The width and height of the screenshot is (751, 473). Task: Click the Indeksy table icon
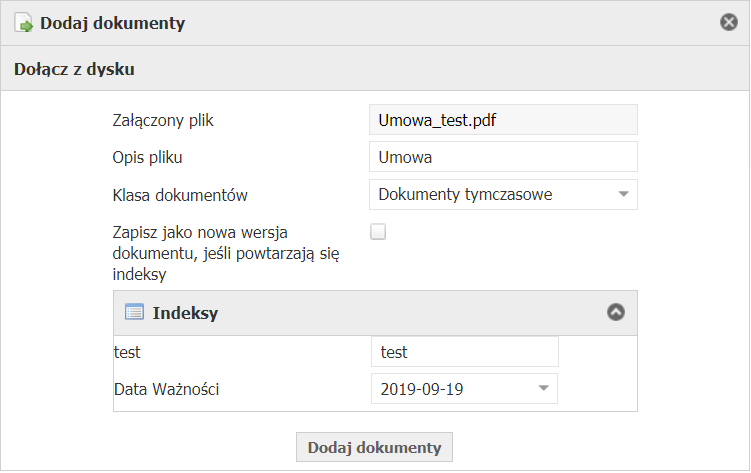click(134, 312)
